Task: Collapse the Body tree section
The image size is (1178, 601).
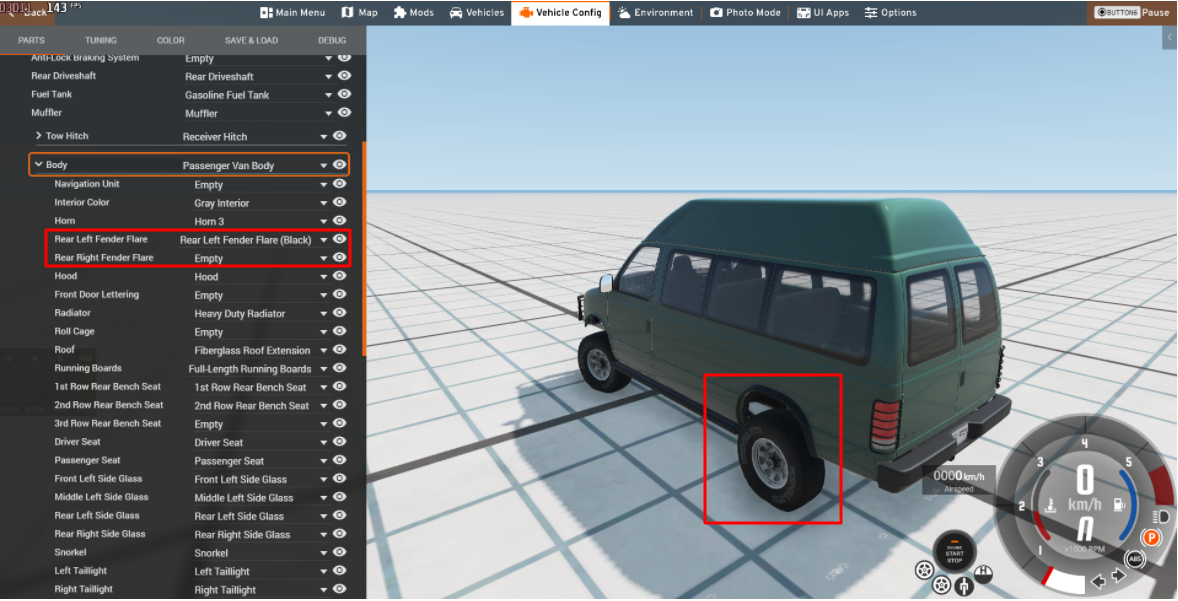Action: (38, 165)
